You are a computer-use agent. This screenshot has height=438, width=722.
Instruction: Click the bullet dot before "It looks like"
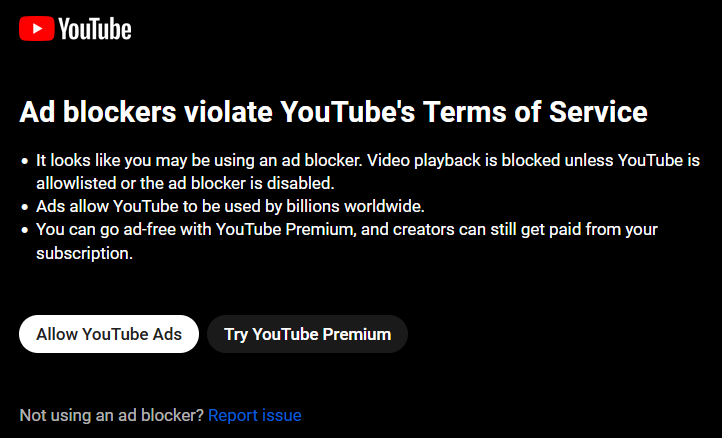tap(25, 161)
